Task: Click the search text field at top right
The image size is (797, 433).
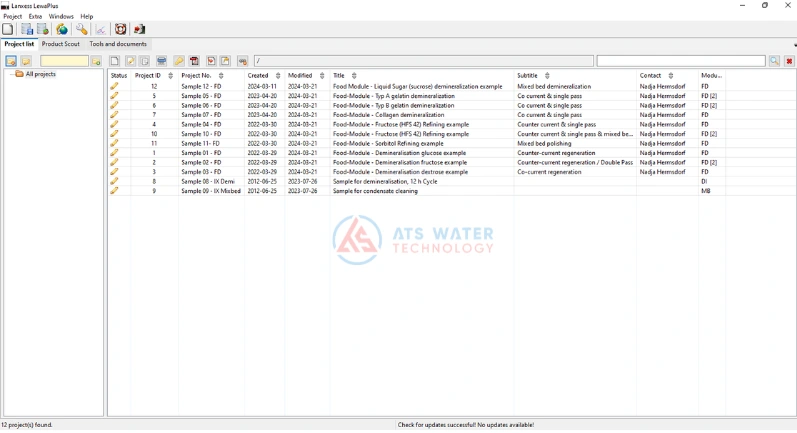Action: click(x=680, y=61)
